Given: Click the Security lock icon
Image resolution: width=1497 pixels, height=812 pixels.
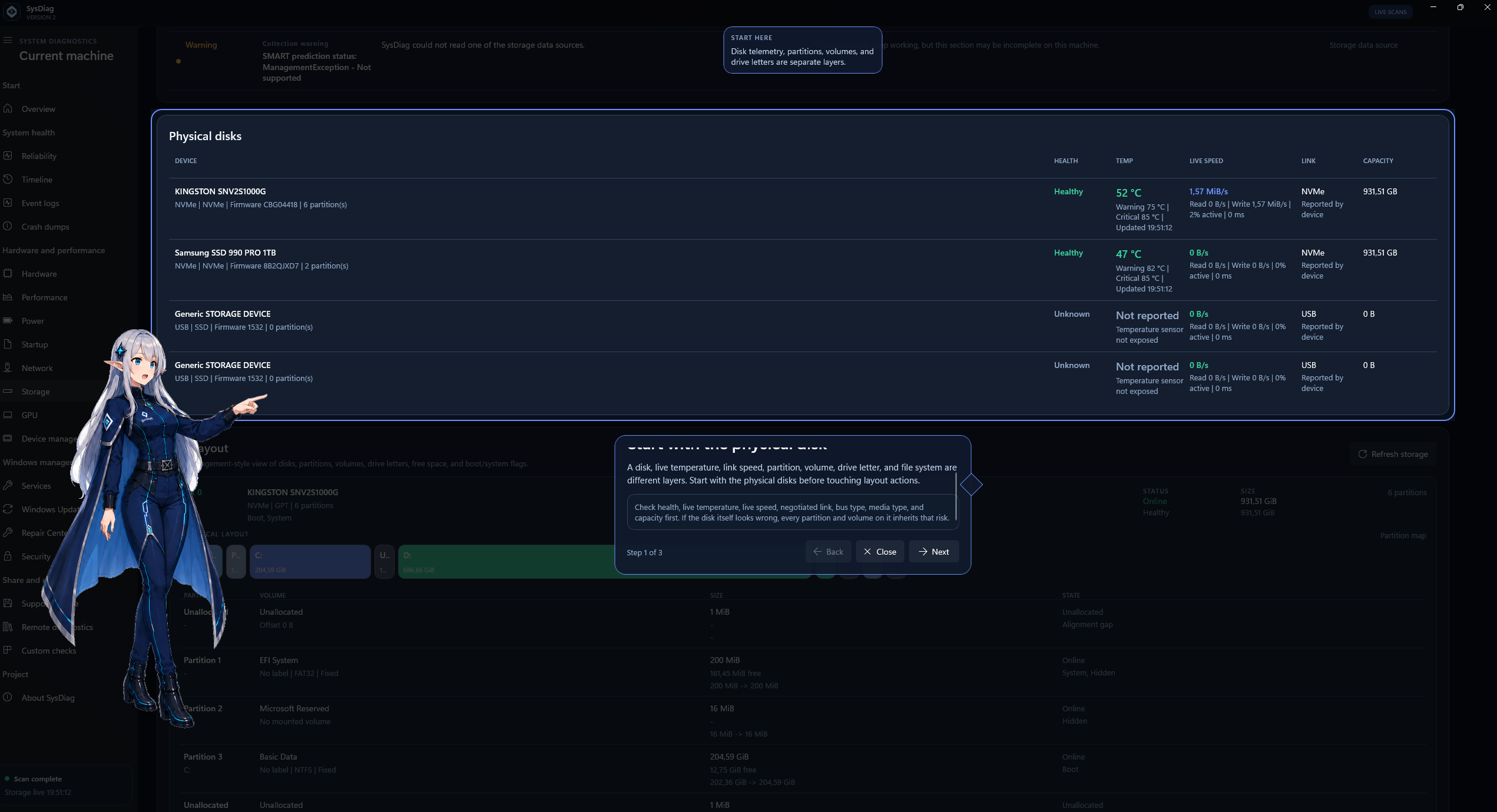Looking at the screenshot, I should pyautogui.click(x=8, y=556).
